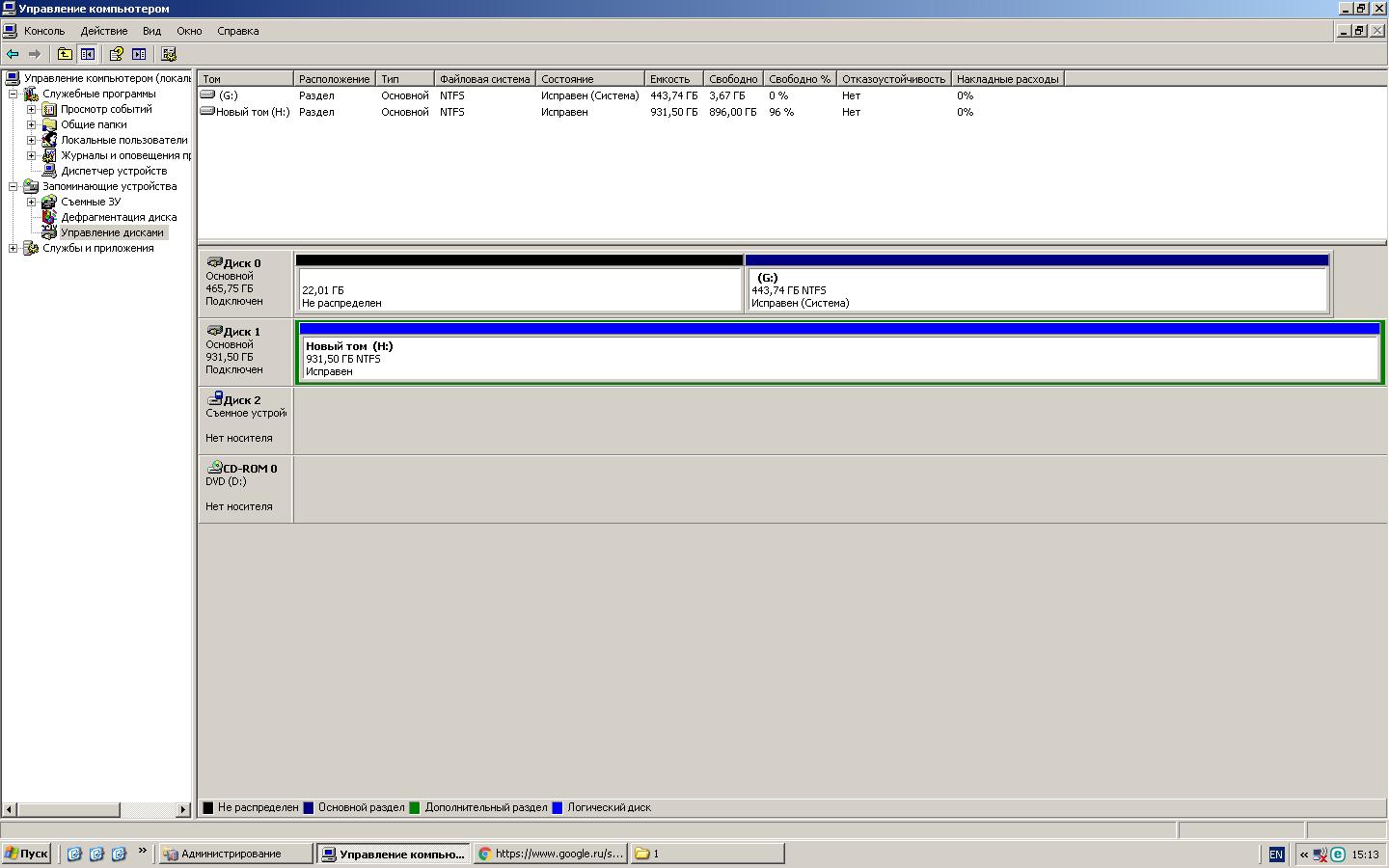Expand the Съемные ЗУ node

(31, 202)
